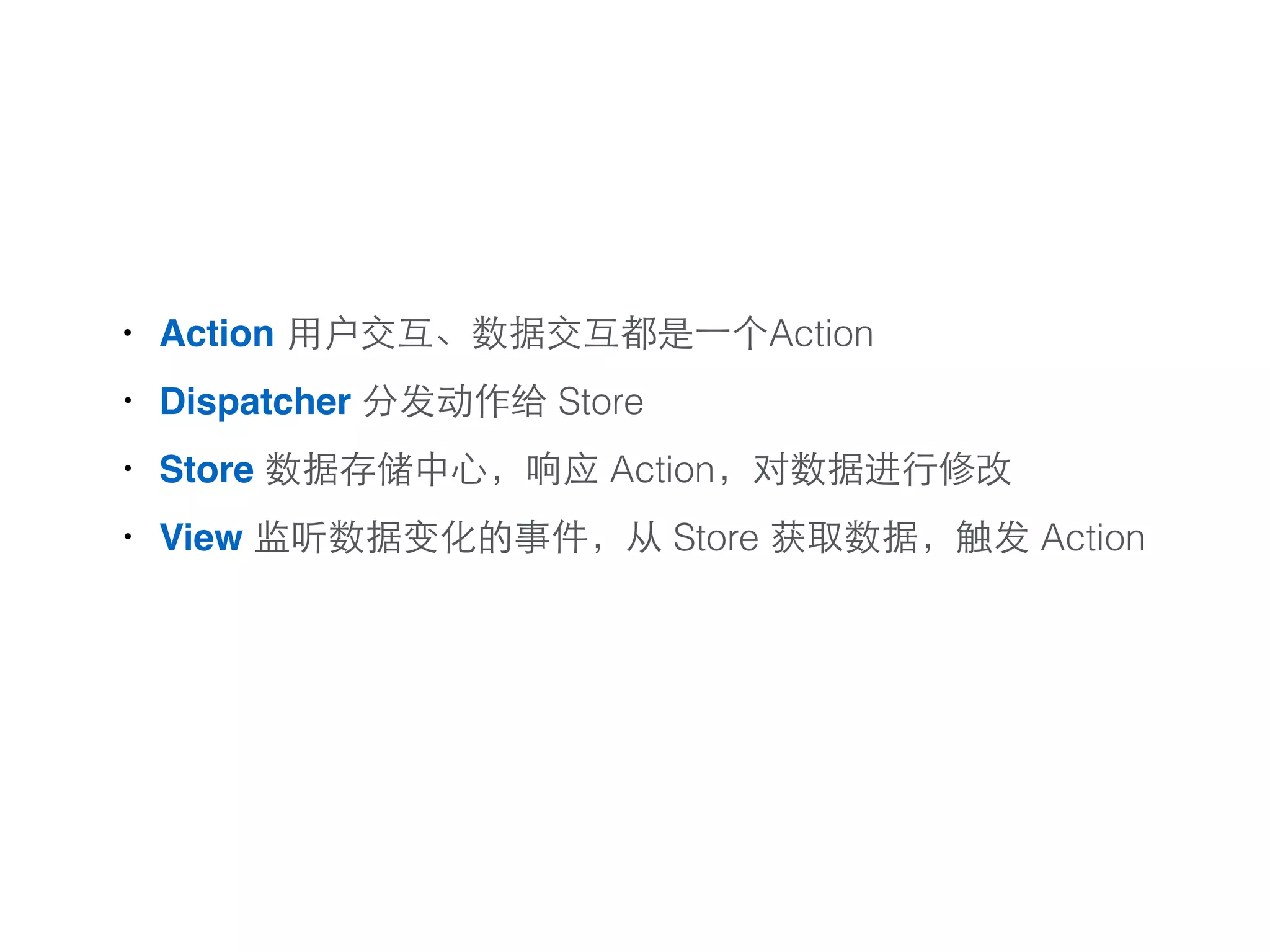The height and width of the screenshot is (952, 1270).
Task: Click the bullet dot before Dispatcher
Action: click(x=127, y=401)
